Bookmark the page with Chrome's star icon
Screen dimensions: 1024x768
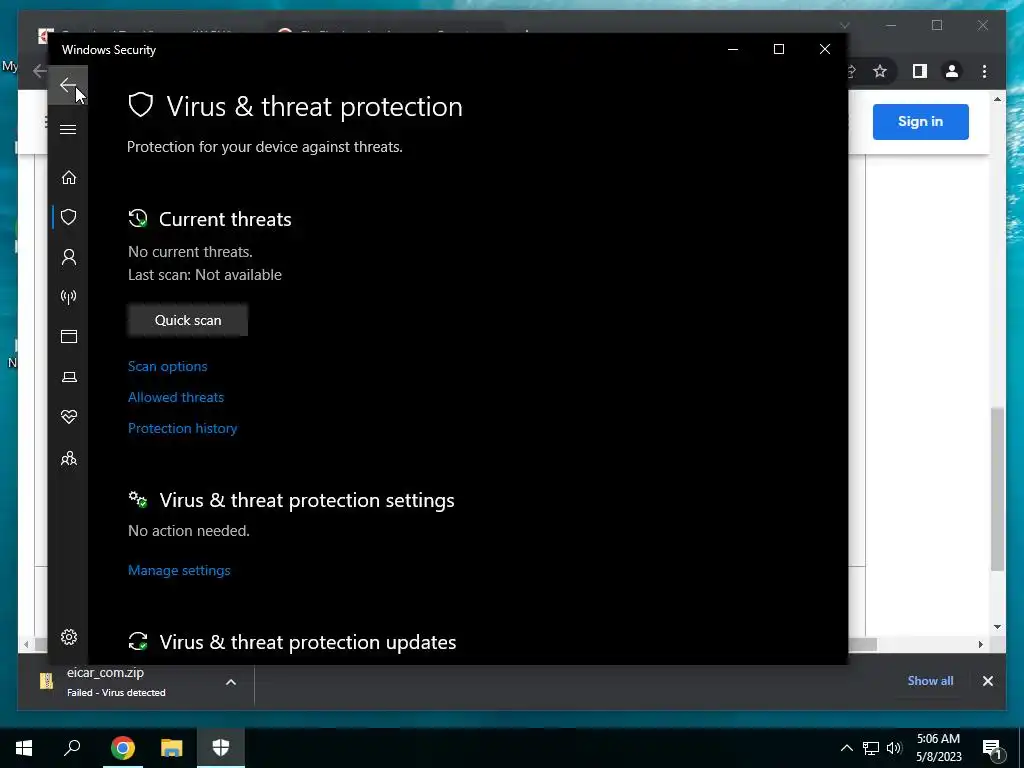point(880,71)
